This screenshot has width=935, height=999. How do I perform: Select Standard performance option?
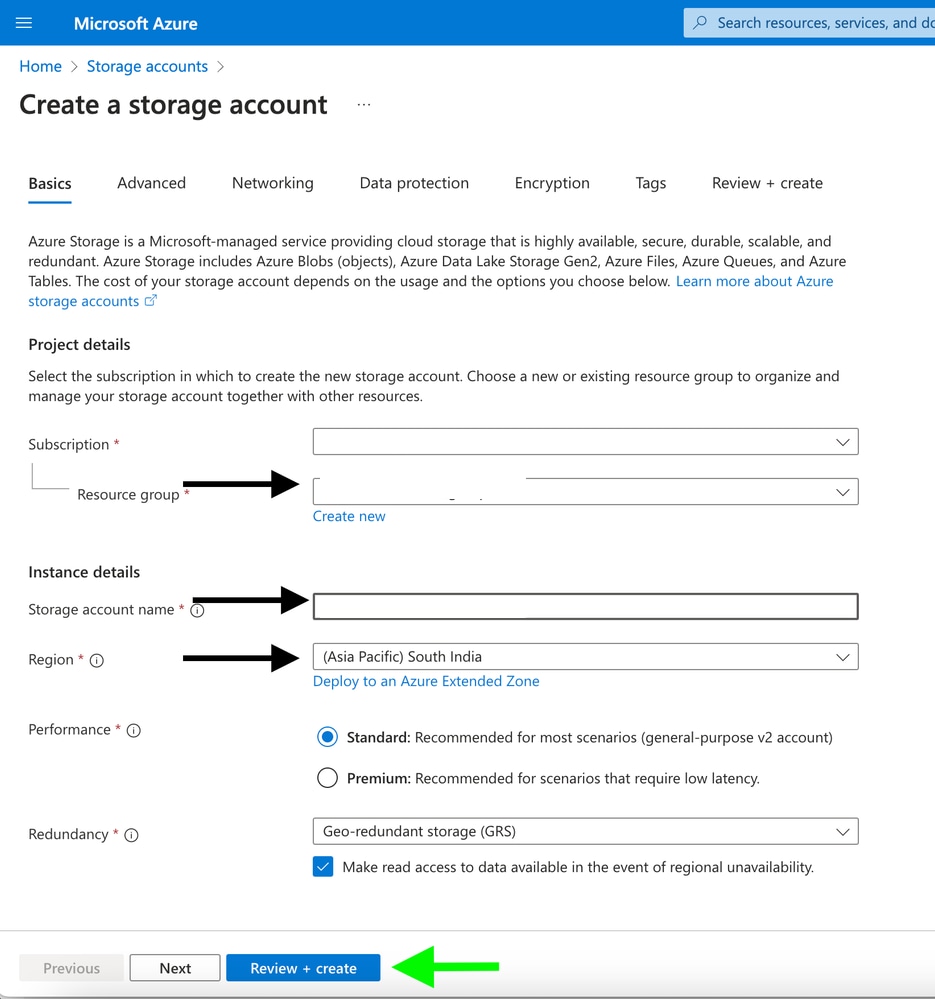pos(327,737)
